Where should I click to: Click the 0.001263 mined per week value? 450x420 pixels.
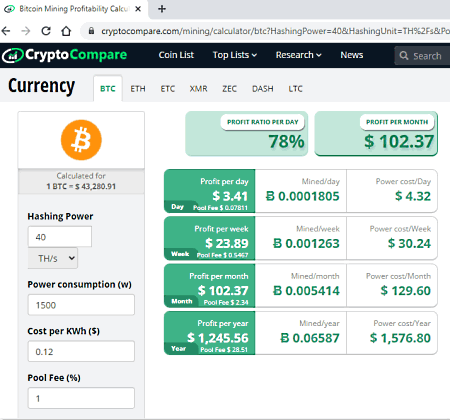click(306, 243)
